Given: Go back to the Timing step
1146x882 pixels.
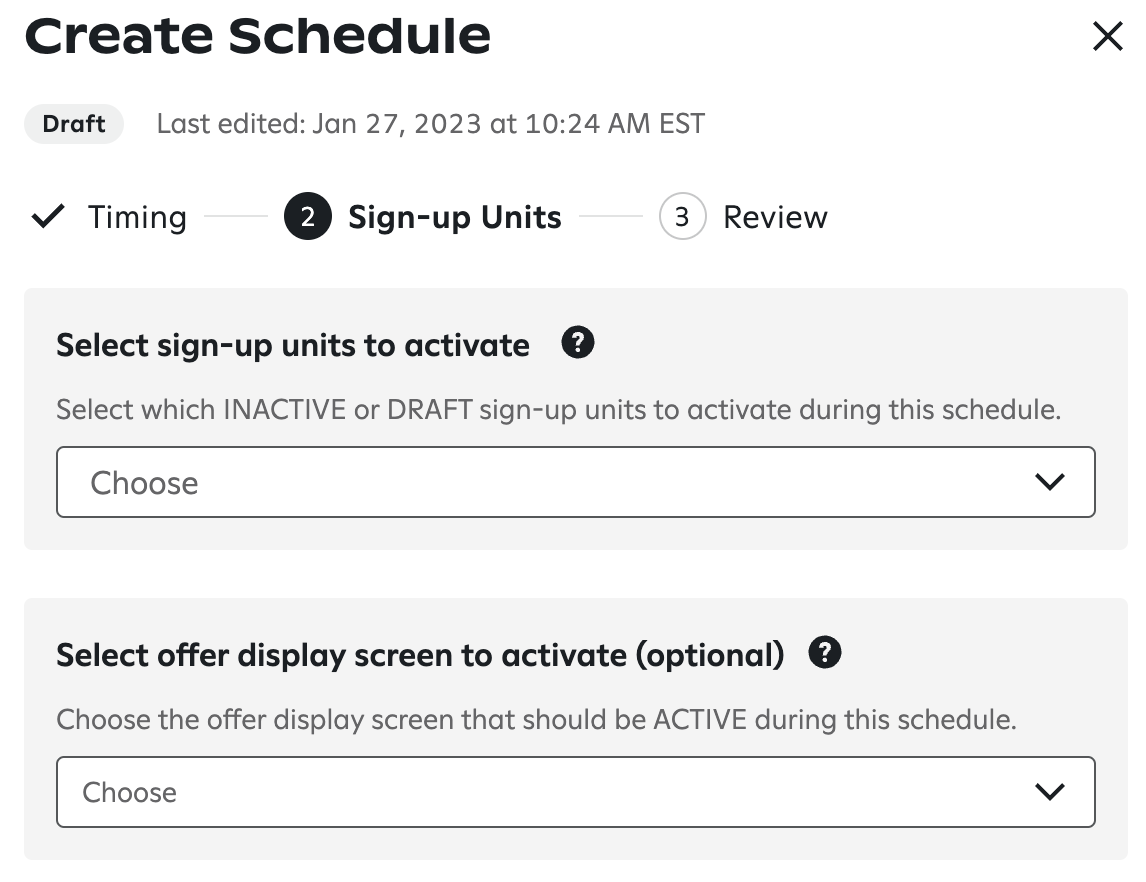Looking at the screenshot, I should tap(137, 217).
